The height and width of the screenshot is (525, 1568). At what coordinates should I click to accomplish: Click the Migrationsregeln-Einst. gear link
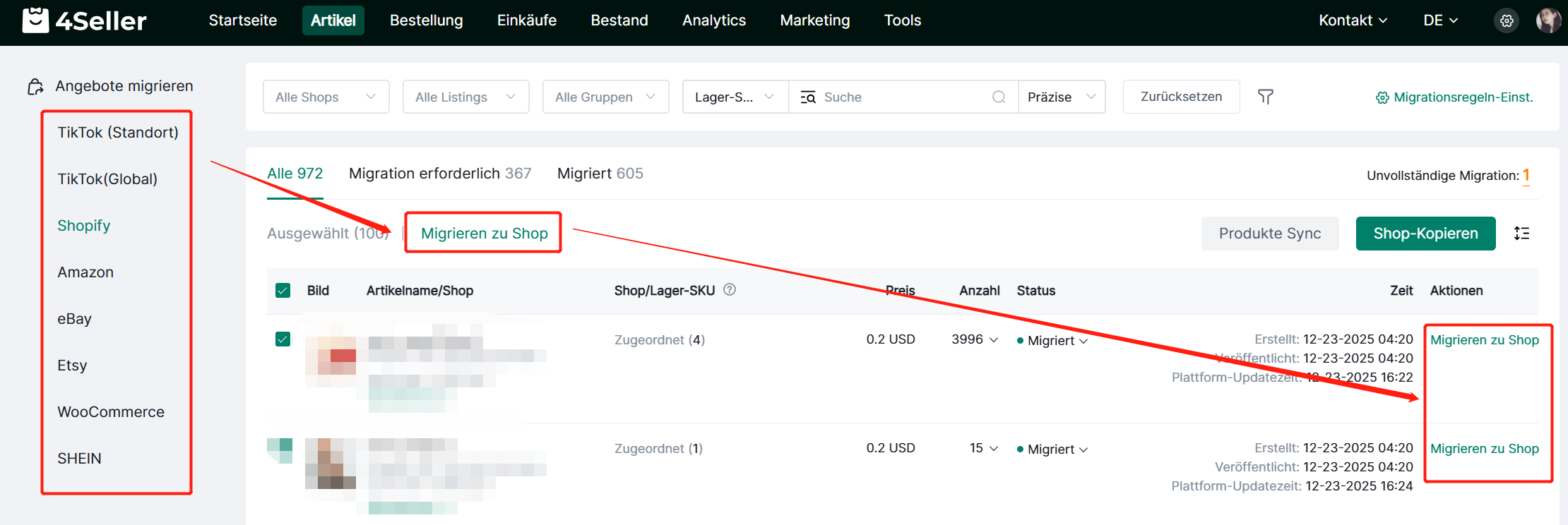click(x=1454, y=97)
